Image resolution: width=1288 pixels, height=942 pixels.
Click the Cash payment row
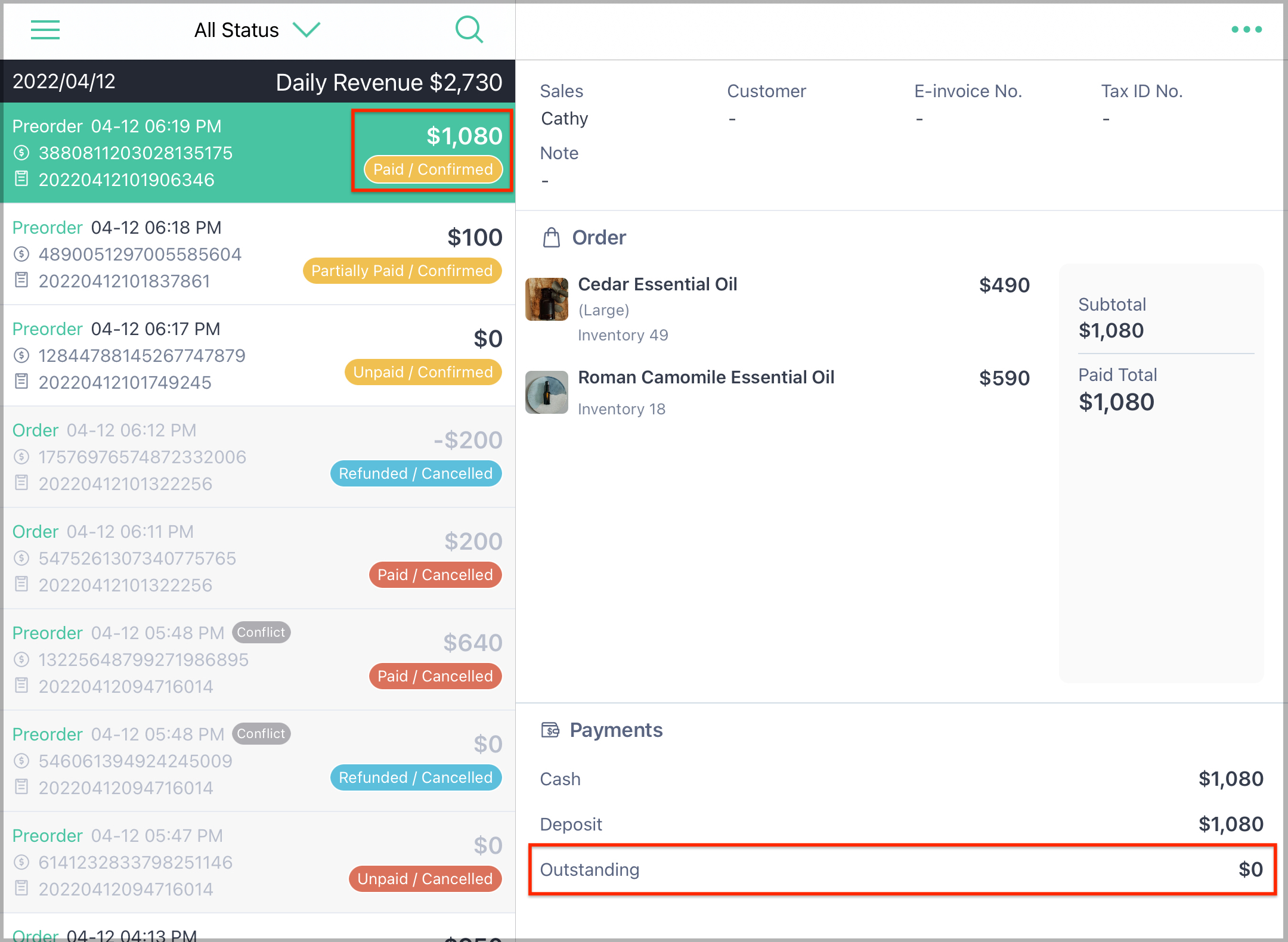[x=902, y=779]
